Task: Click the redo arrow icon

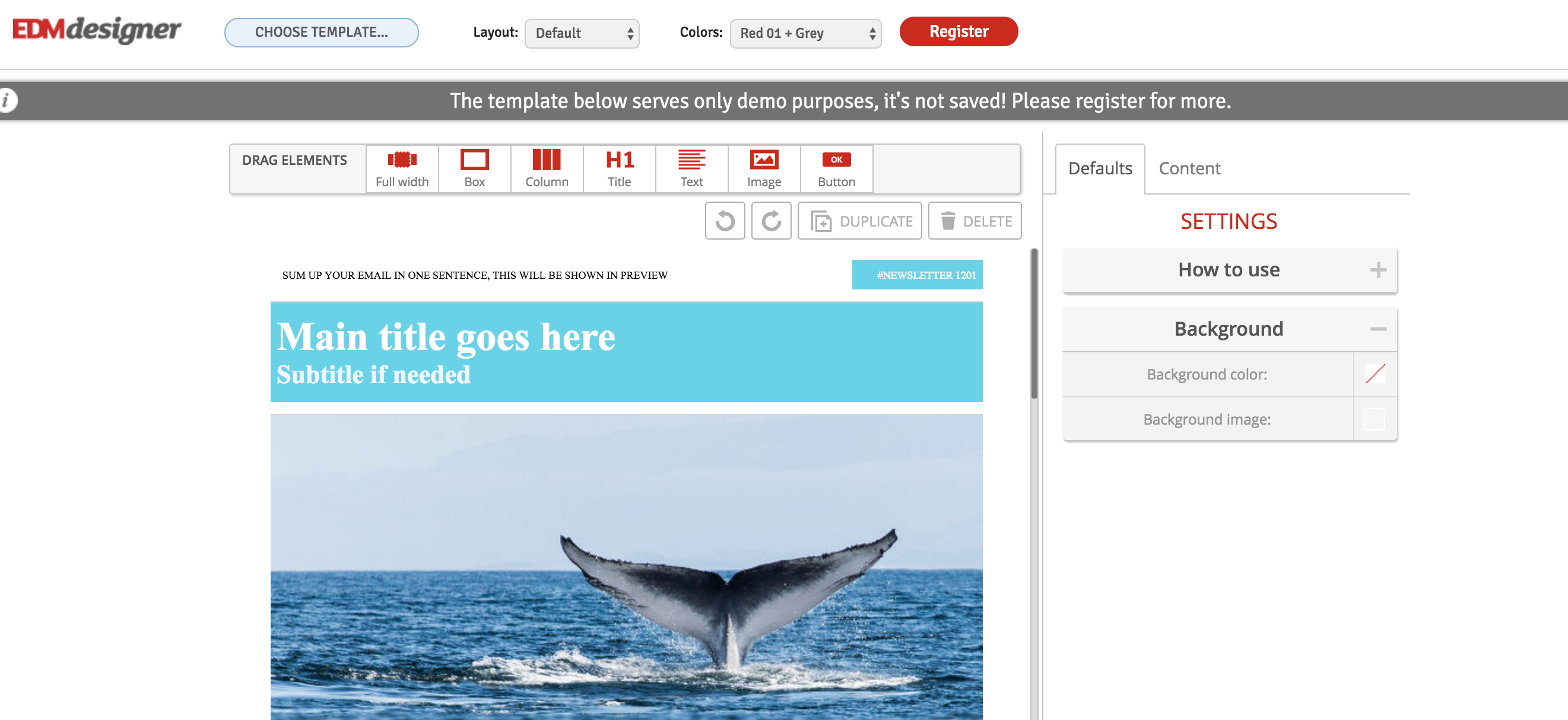Action: (770, 221)
